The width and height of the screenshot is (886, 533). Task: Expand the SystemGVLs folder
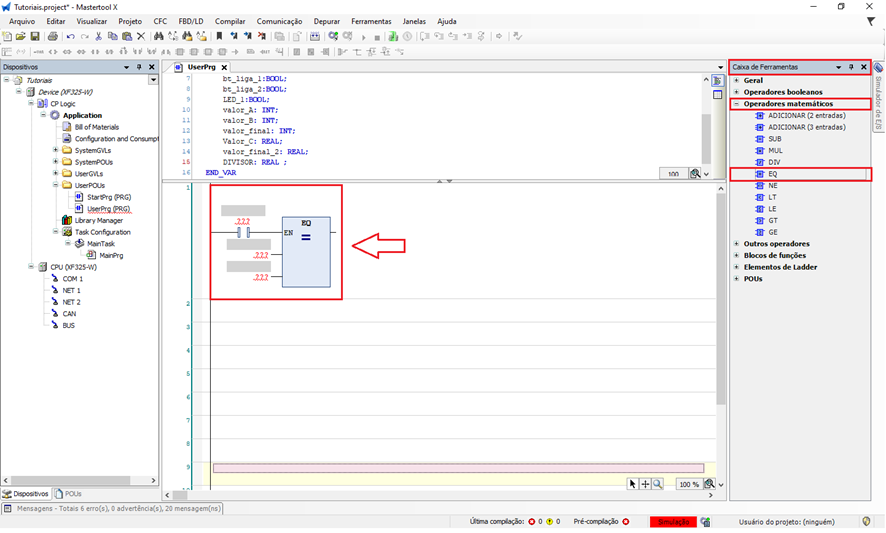55,150
